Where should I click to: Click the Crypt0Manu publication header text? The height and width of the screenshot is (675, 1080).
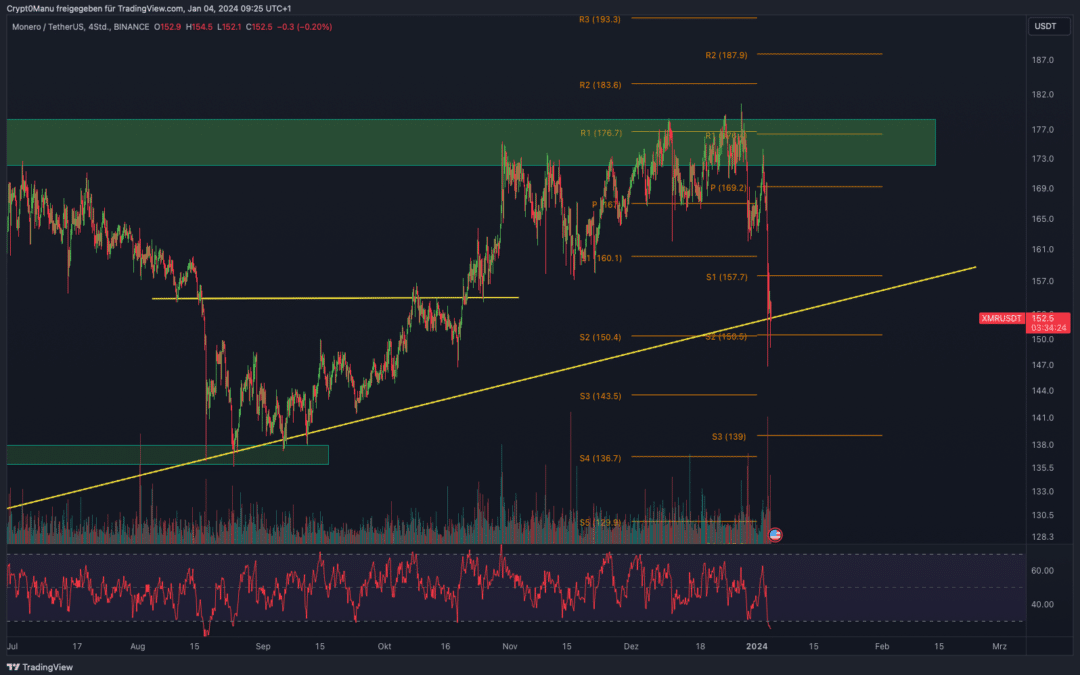[149, 8]
